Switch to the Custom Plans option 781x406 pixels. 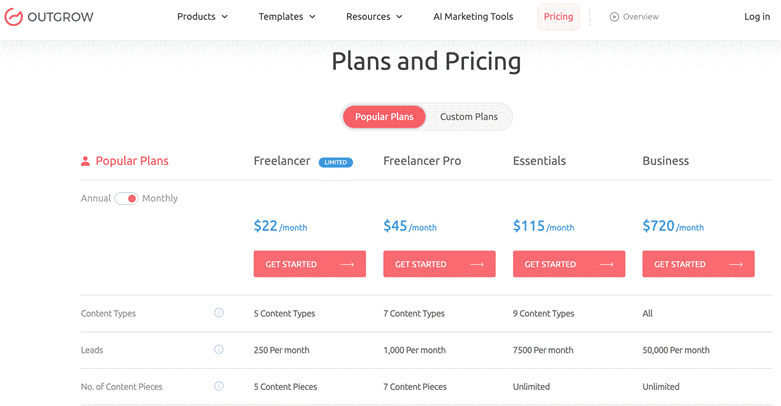click(x=469, y=117)
